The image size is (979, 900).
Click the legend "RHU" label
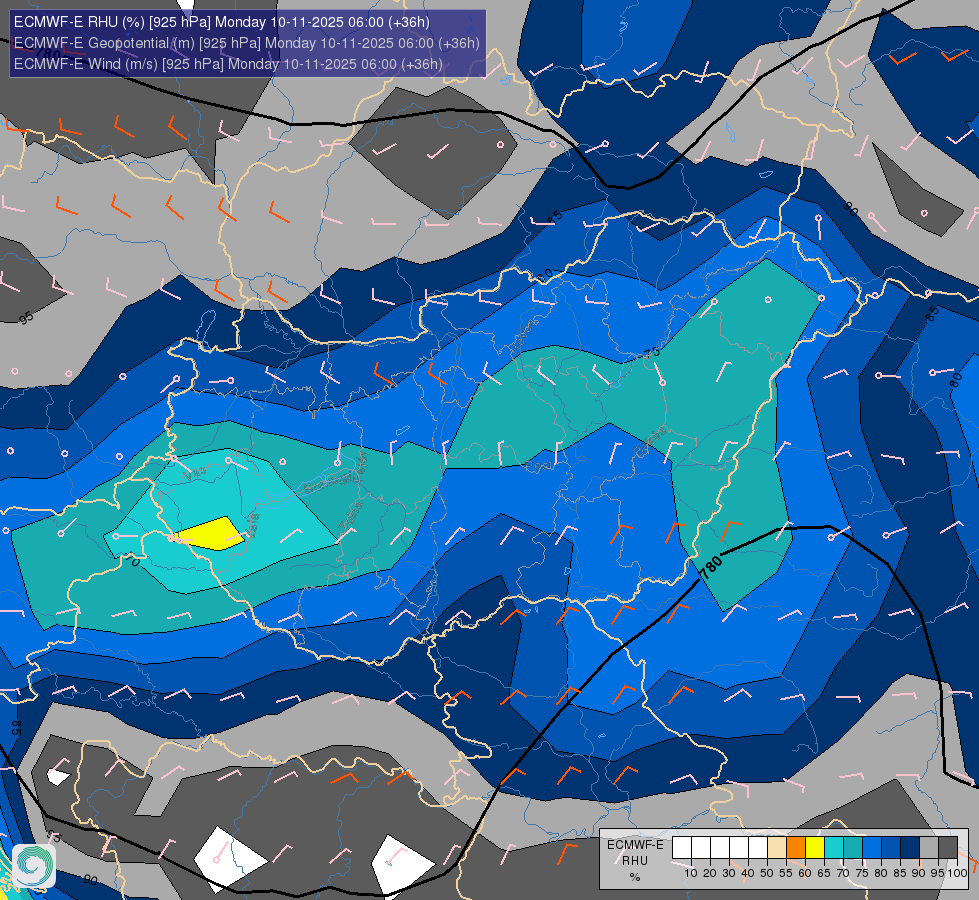tap(635, 861)
